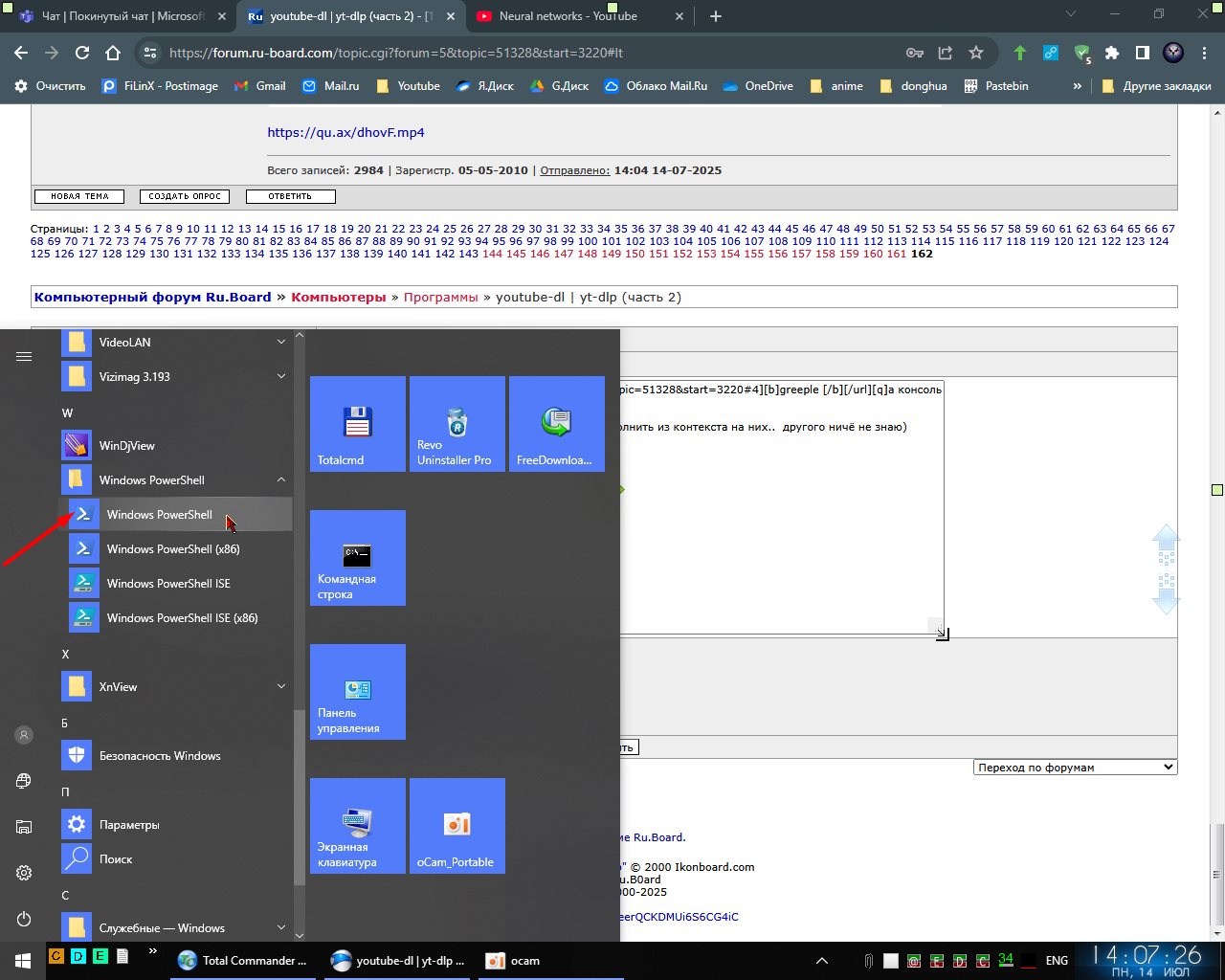Click the Totalcmd tile
The height and width of the screenshot is (980, 1225).
click(x=358, y=424)
